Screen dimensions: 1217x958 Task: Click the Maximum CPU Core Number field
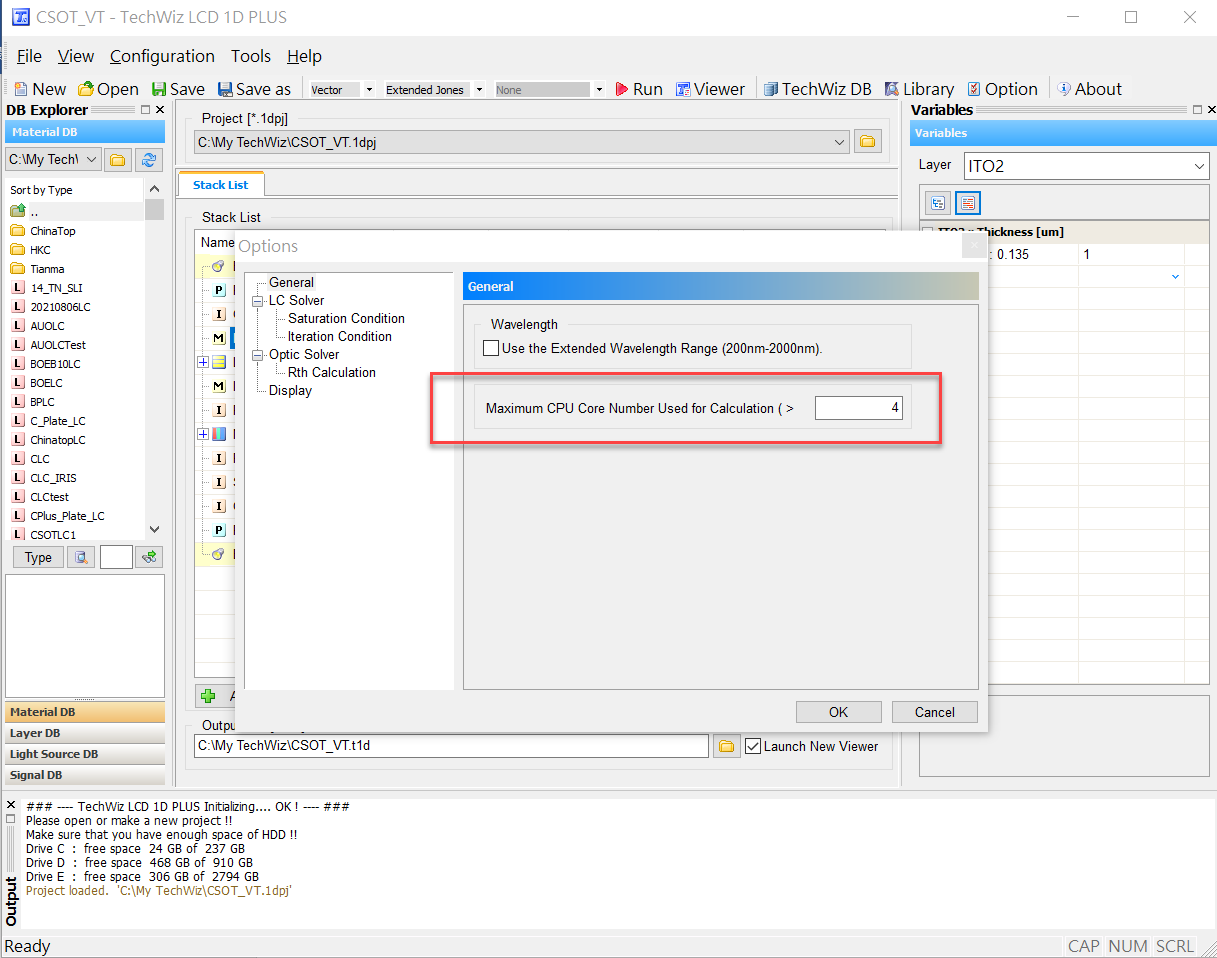point(858,408)
